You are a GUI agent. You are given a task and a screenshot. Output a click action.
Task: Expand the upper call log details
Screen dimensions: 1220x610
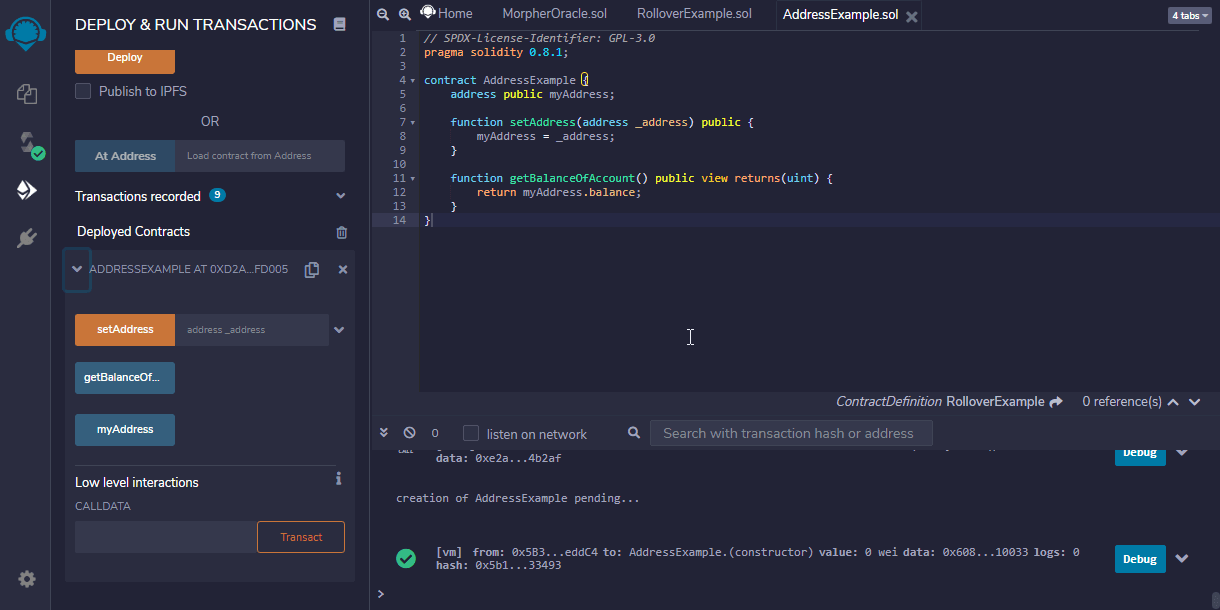click(1181, 453)
